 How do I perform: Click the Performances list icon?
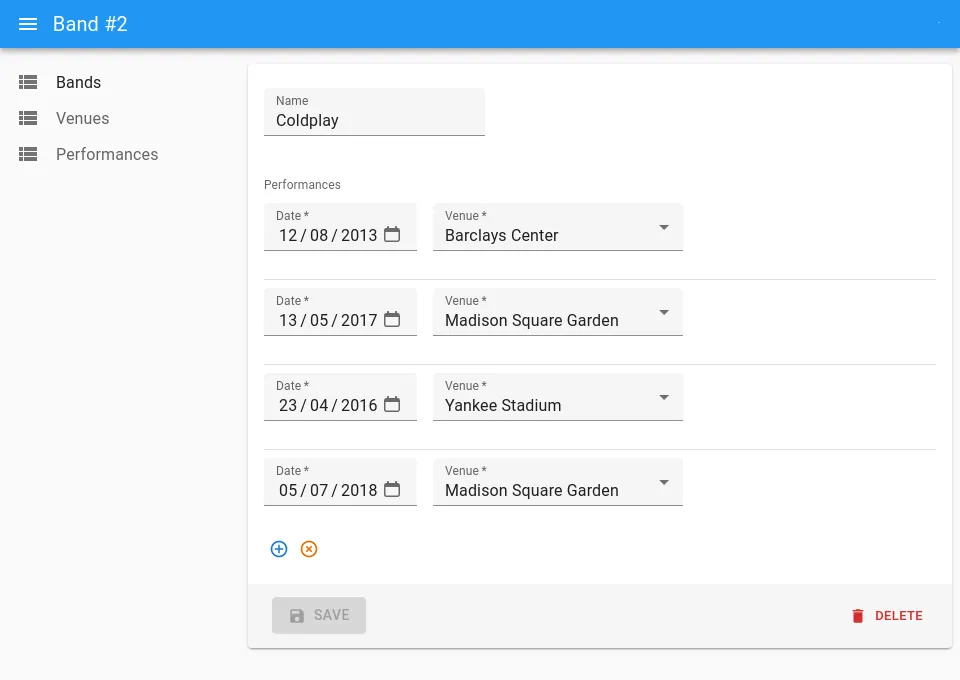click(28, 154)
